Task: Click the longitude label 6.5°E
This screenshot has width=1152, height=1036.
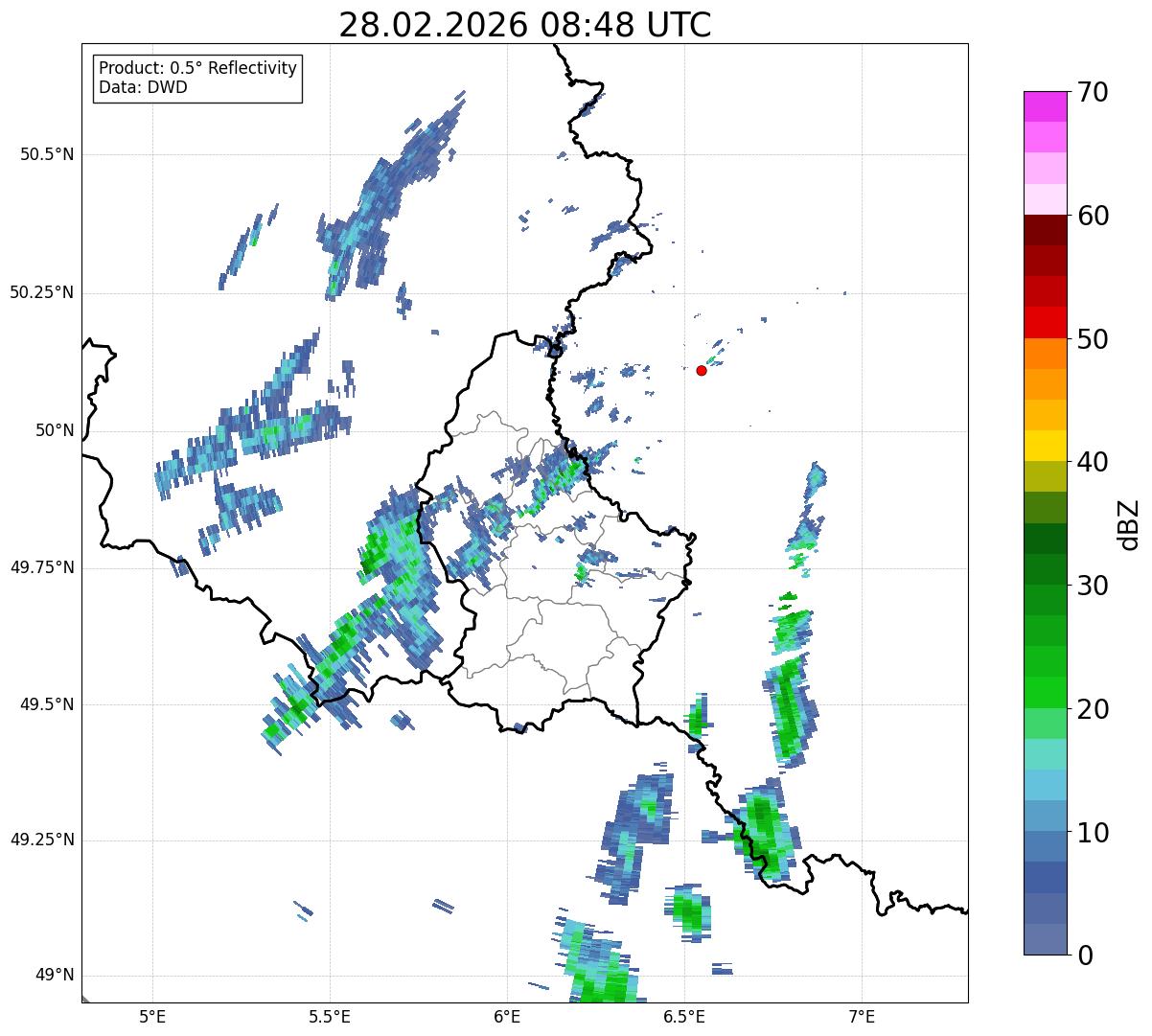Action: (x=685, y=1016)
